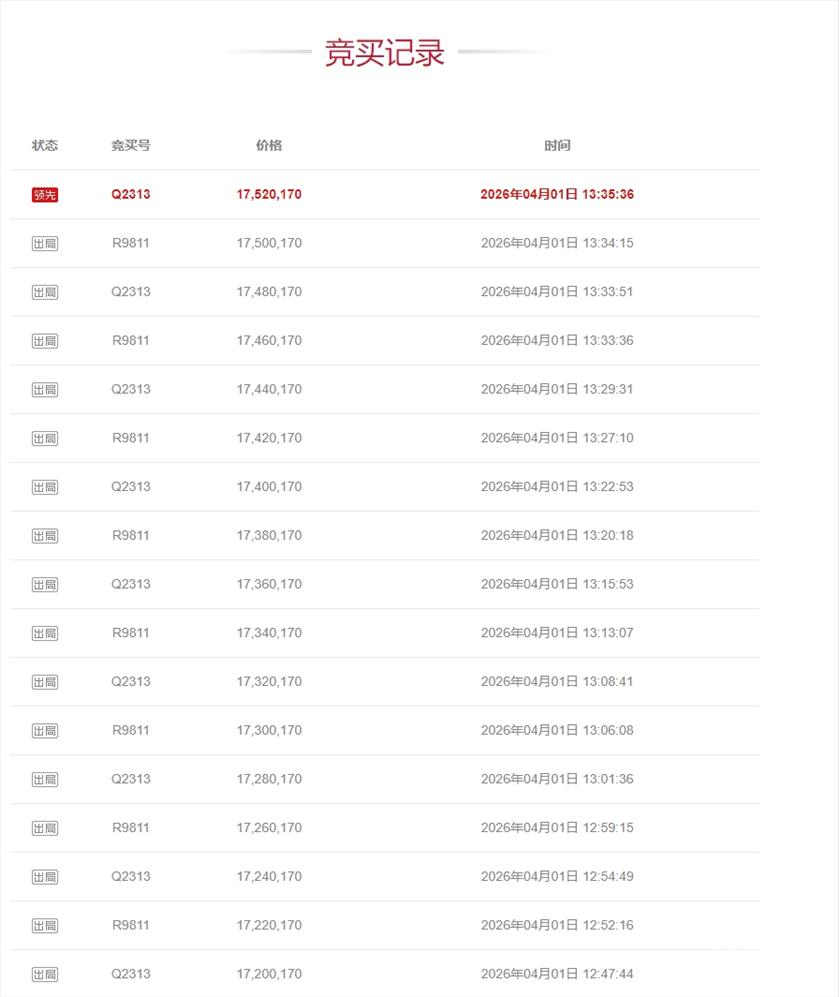The image size is (839, 997).
Task: Select the leading bidder number Q2313 in red
Action: coord(131,195)
